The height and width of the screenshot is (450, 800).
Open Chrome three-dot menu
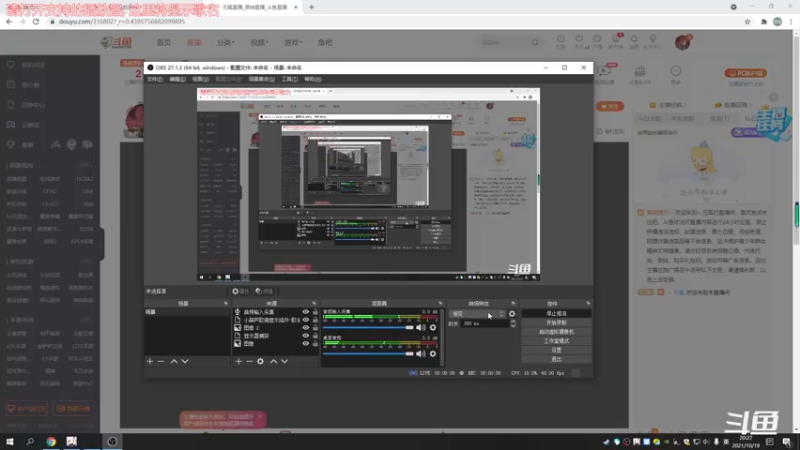(x=791, y=21)
